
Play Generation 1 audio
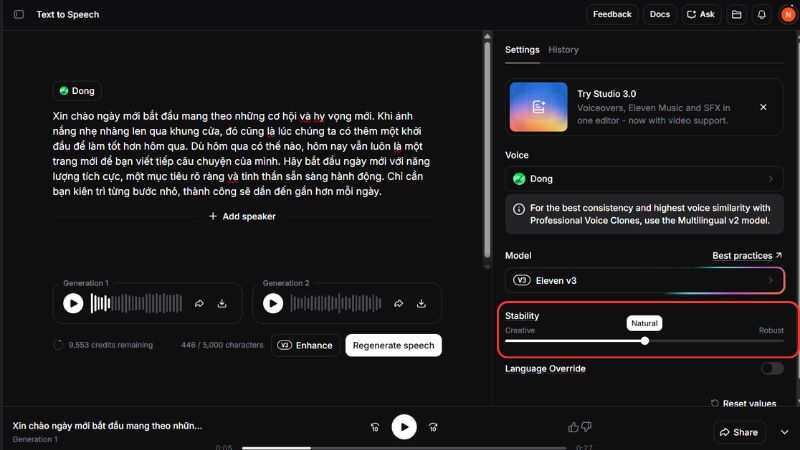click(73, 304)
